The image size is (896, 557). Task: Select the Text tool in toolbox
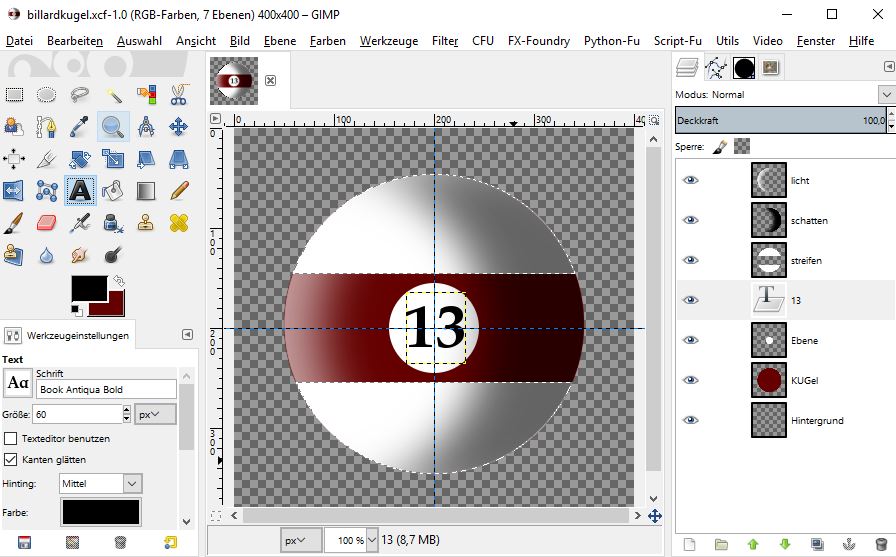[80, 190]
